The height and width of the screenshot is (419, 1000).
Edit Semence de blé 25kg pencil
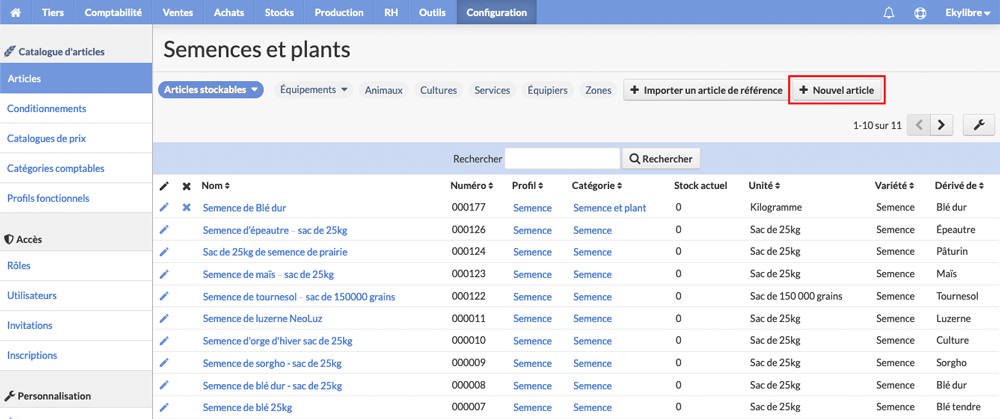point(164,407)
